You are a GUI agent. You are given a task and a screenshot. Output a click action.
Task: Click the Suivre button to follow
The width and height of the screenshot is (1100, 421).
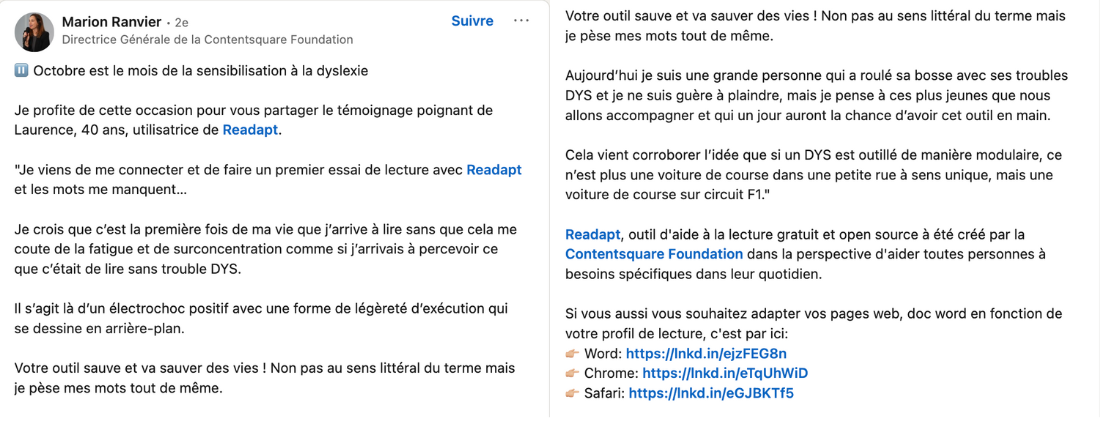(472, 21)
